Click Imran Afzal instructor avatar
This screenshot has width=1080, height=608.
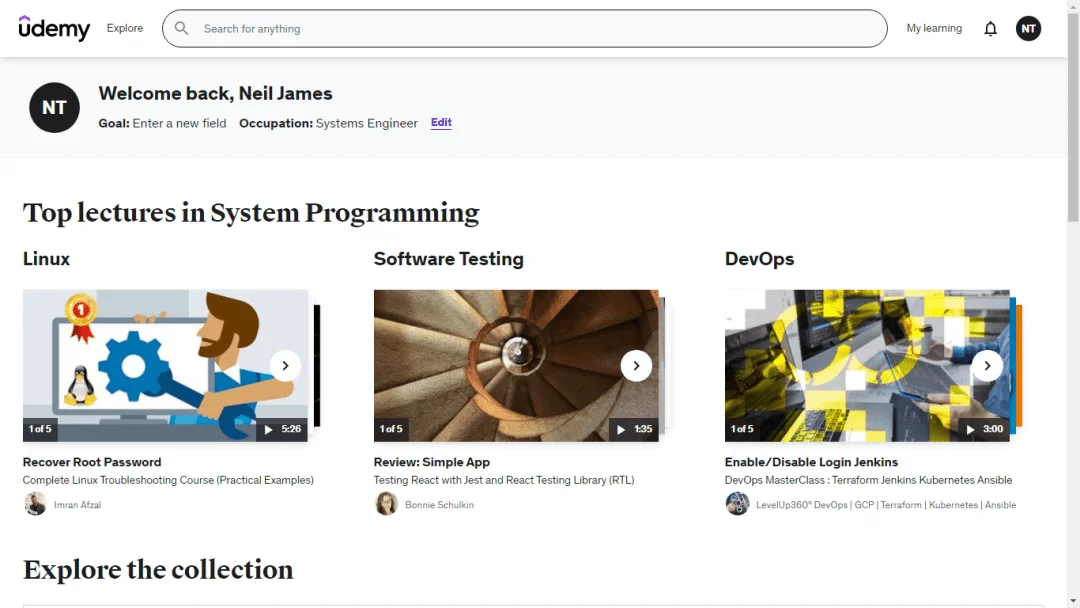[35, 504]
